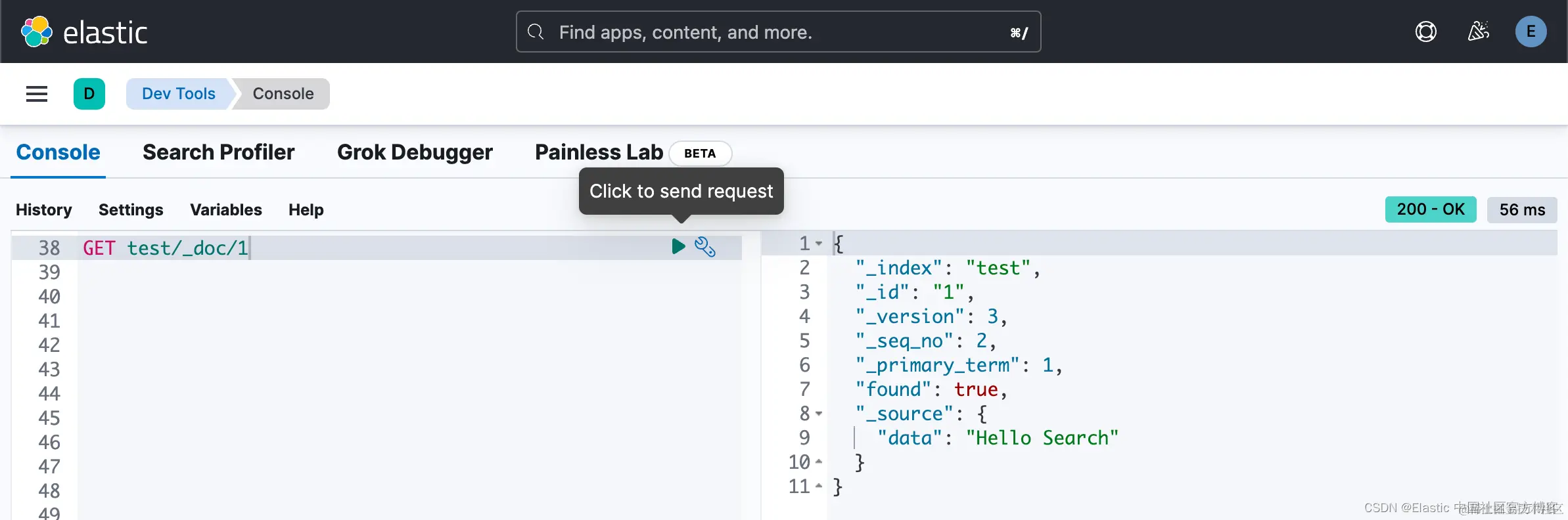Open the Painless Lab tab
Viewport: 1568px width, 520px height.
[599, 152]
